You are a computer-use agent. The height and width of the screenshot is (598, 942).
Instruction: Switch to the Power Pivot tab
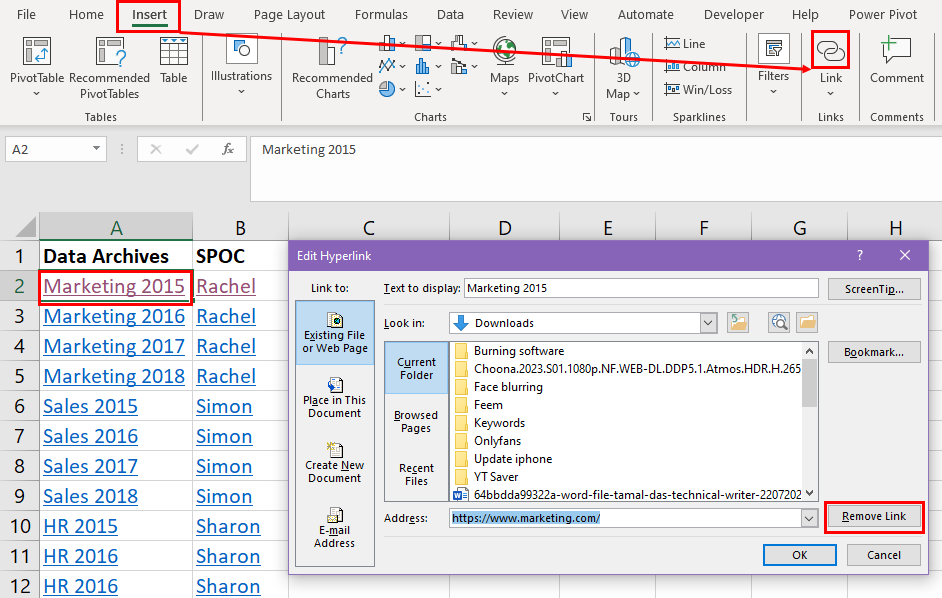pos(883,14)
